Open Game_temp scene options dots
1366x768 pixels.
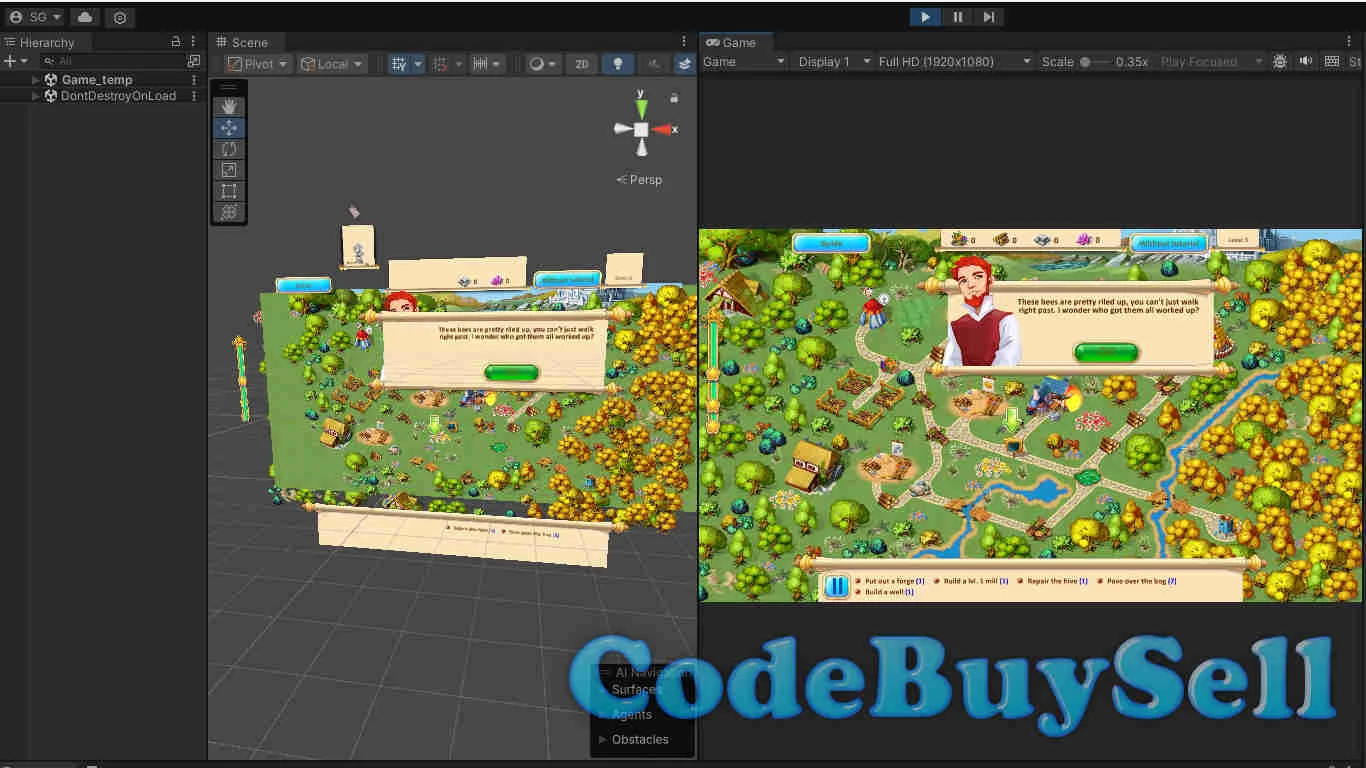tap(194, 80)
